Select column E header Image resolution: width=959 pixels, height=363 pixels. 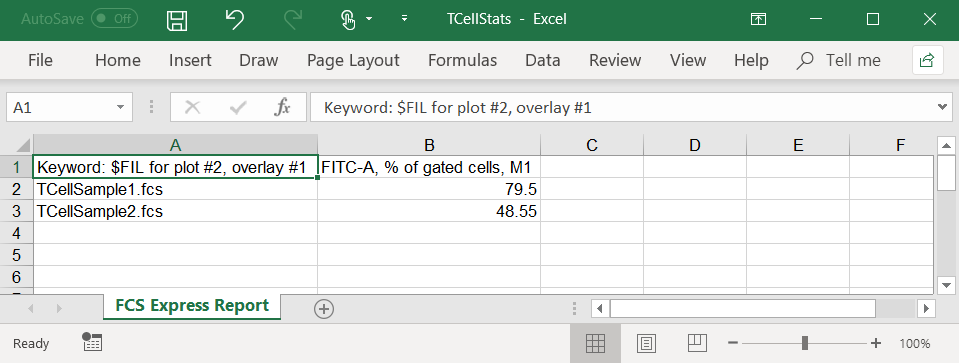click(798, 145)
